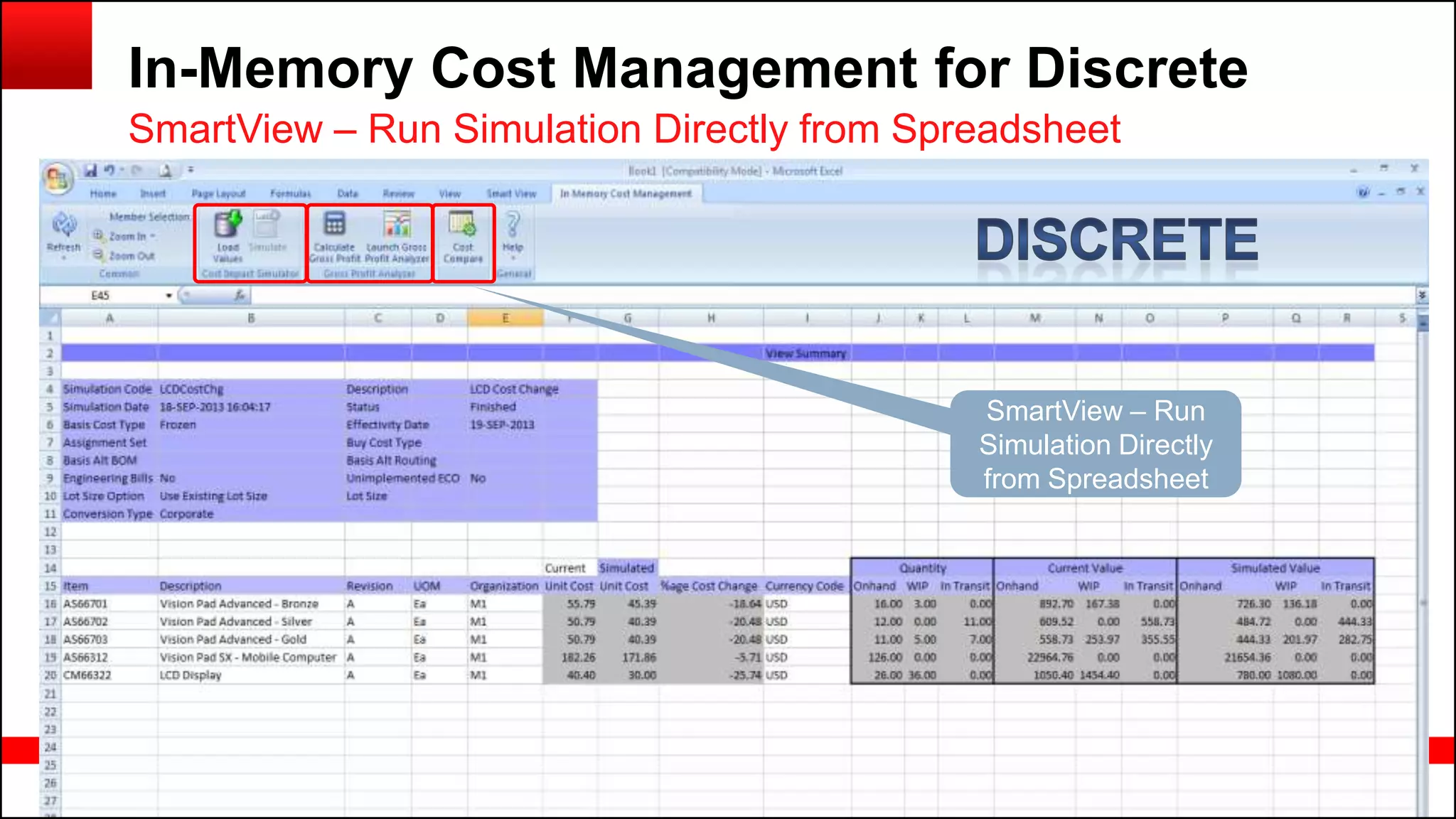Open the Data ribbon tab
The image size is (1456, 819).
348,193
